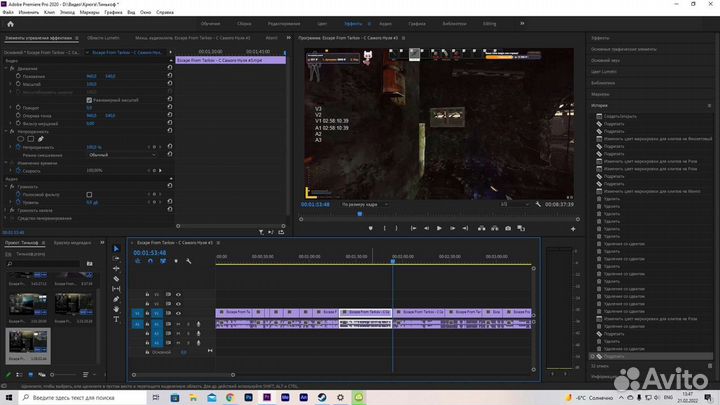This screenshot has width=720, height=405.
Task: Click Program monitor playhead scrubber
Action: point(360,214)
